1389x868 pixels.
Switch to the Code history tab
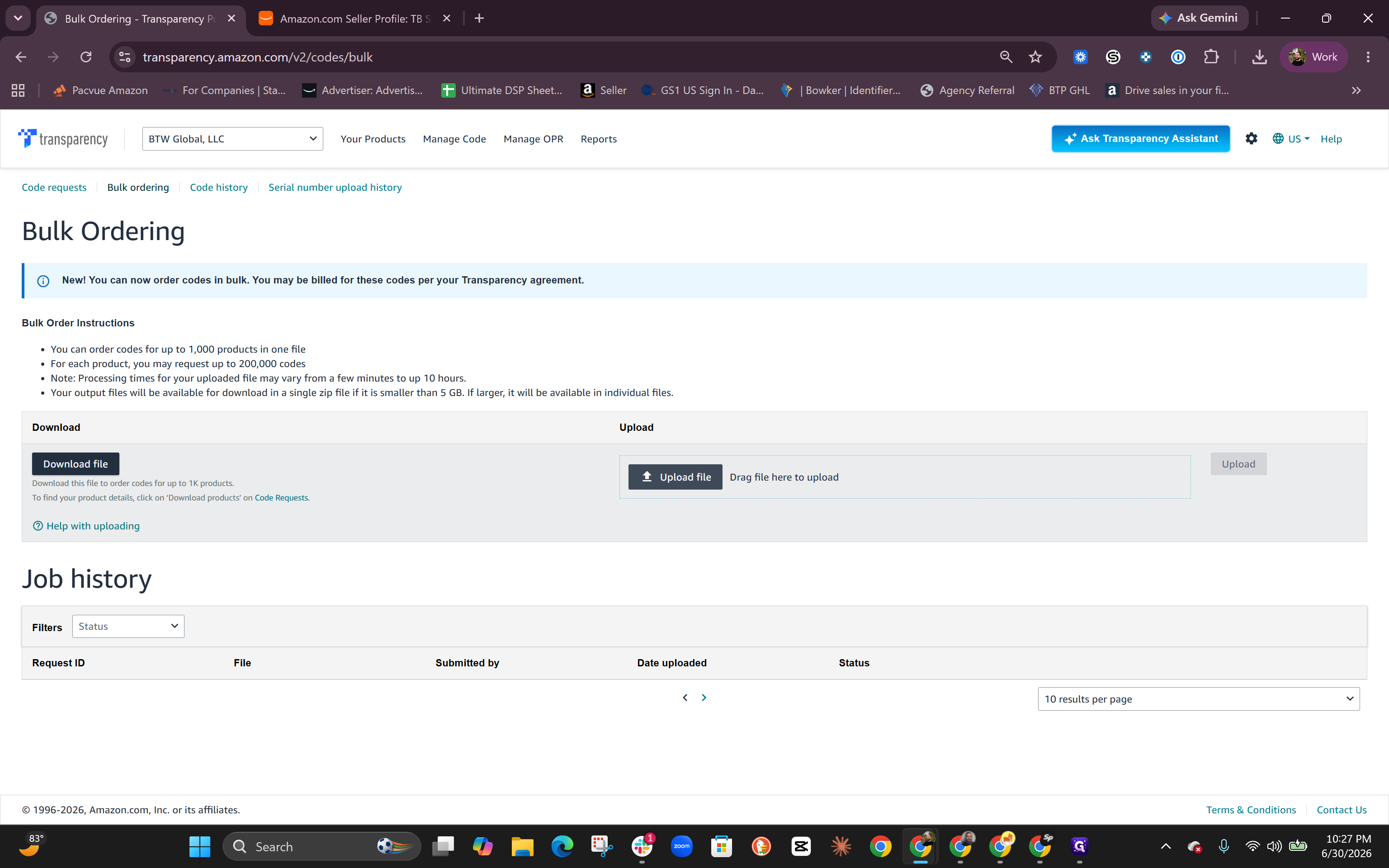click(x=219, y=187)
